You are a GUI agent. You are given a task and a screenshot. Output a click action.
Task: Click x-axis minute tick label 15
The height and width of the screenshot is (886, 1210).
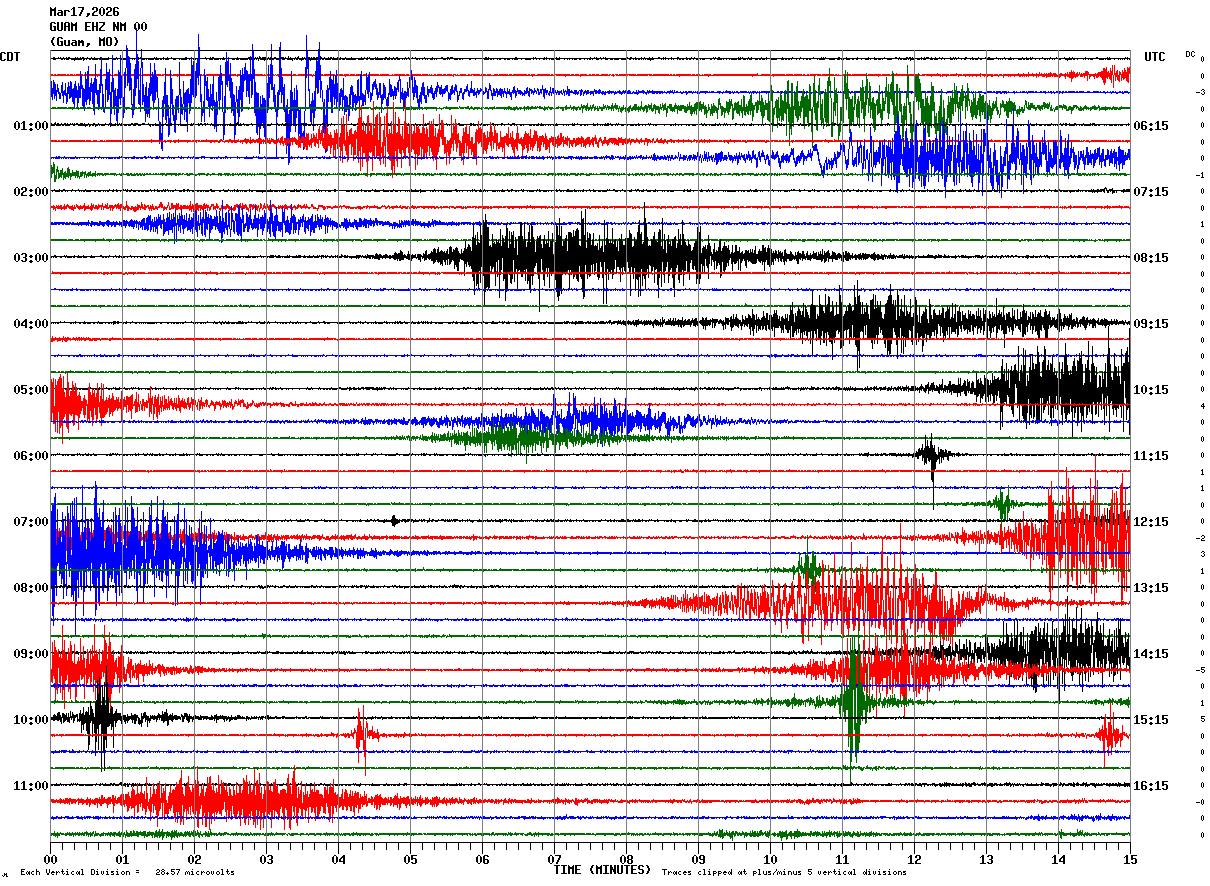1130,859
